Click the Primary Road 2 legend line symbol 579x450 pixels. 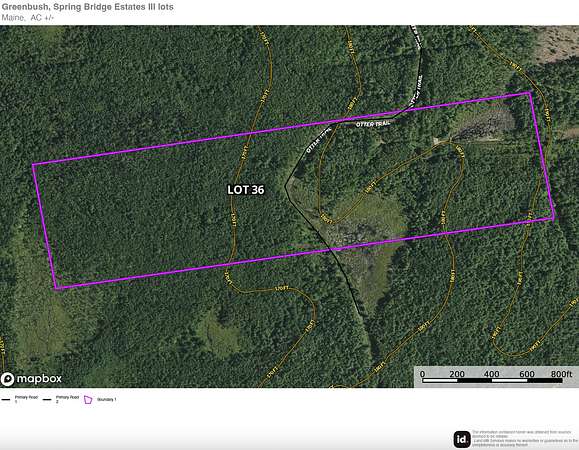click(47, 400)
